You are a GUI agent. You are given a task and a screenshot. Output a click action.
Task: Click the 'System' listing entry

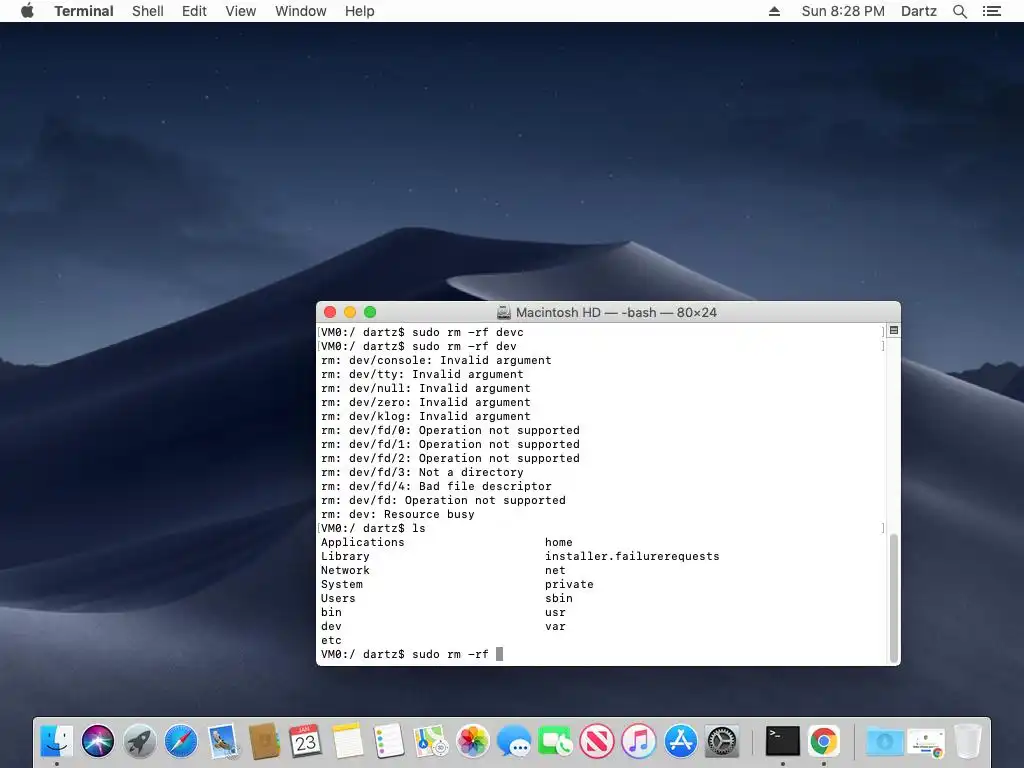coord(342,584)
